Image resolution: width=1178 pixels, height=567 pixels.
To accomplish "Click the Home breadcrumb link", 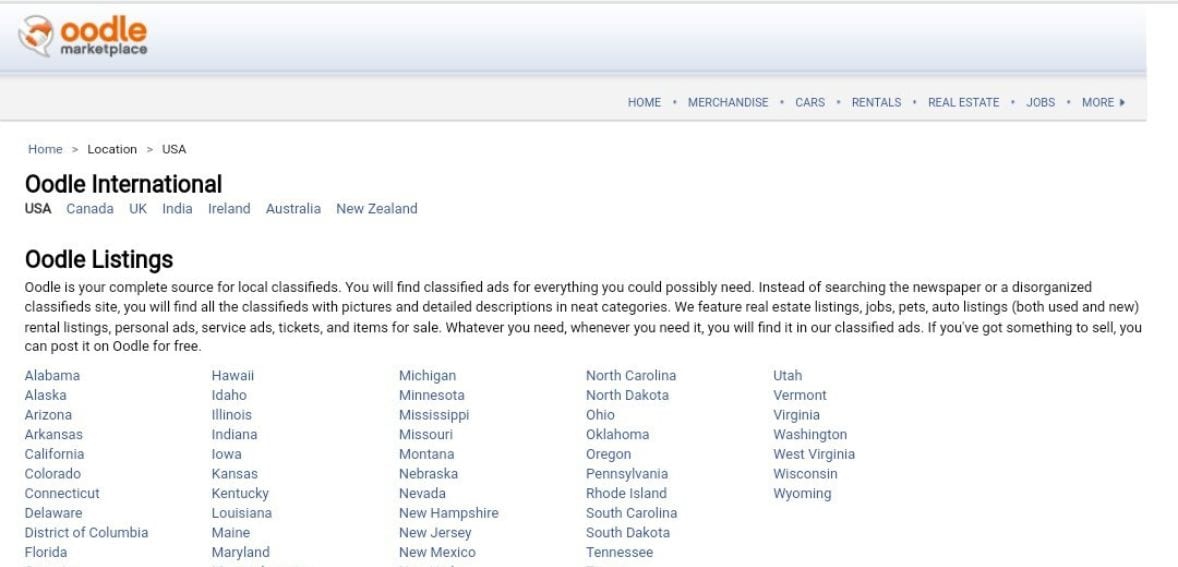I will tap(45, 149).
